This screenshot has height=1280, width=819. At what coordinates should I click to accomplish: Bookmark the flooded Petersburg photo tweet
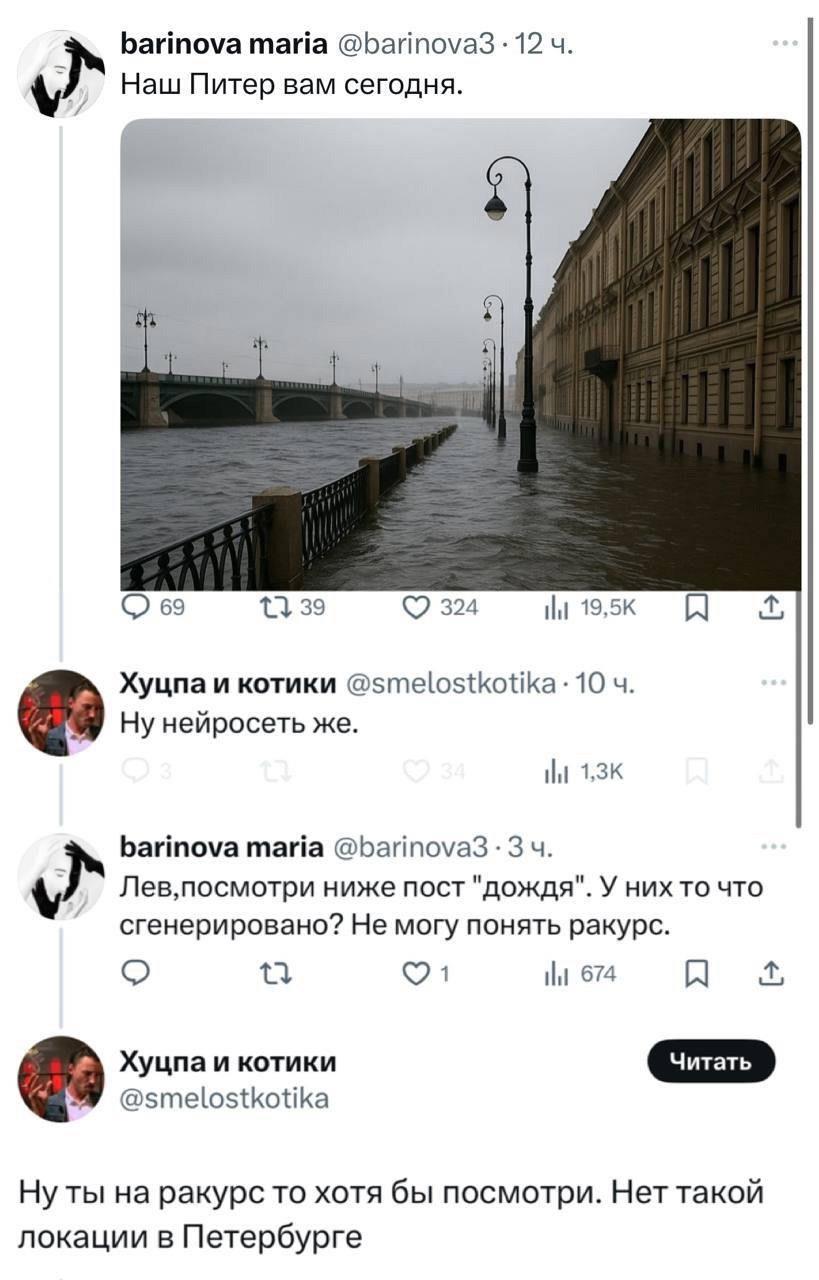pyautogui.click(x=697, y=607)
